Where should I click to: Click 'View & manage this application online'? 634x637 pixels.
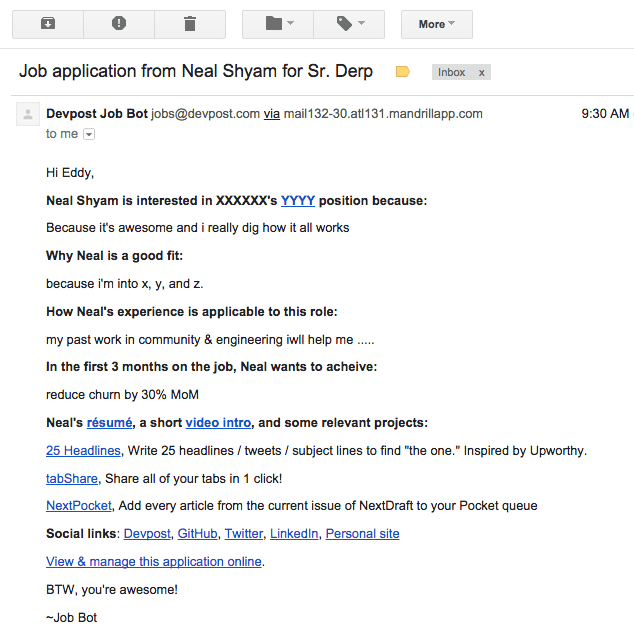point(154,561)
